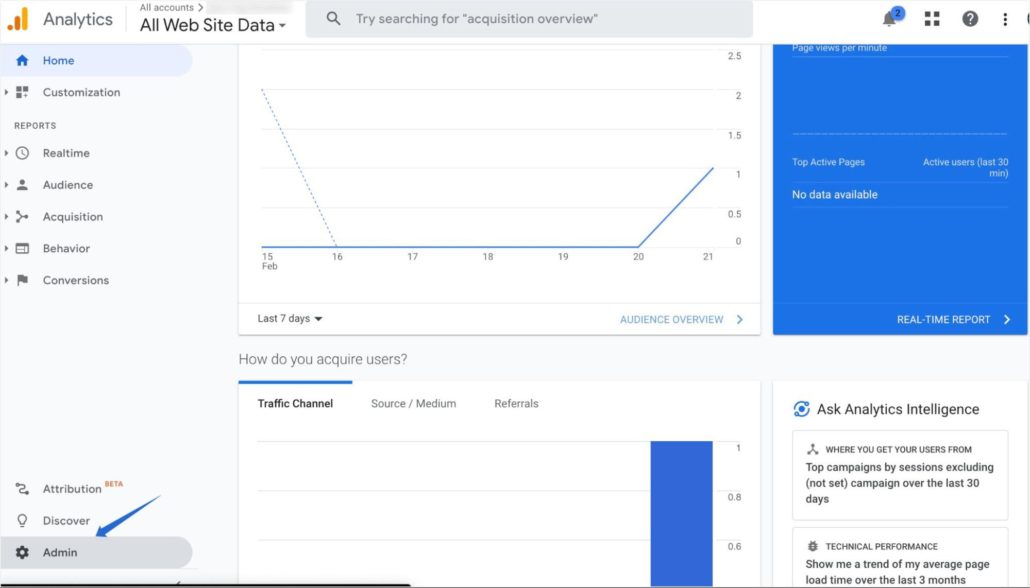Click the Behavior window icon
The width and height of the screenshot is (1030, 588).
pyautogui.click(x=22, y=248)
